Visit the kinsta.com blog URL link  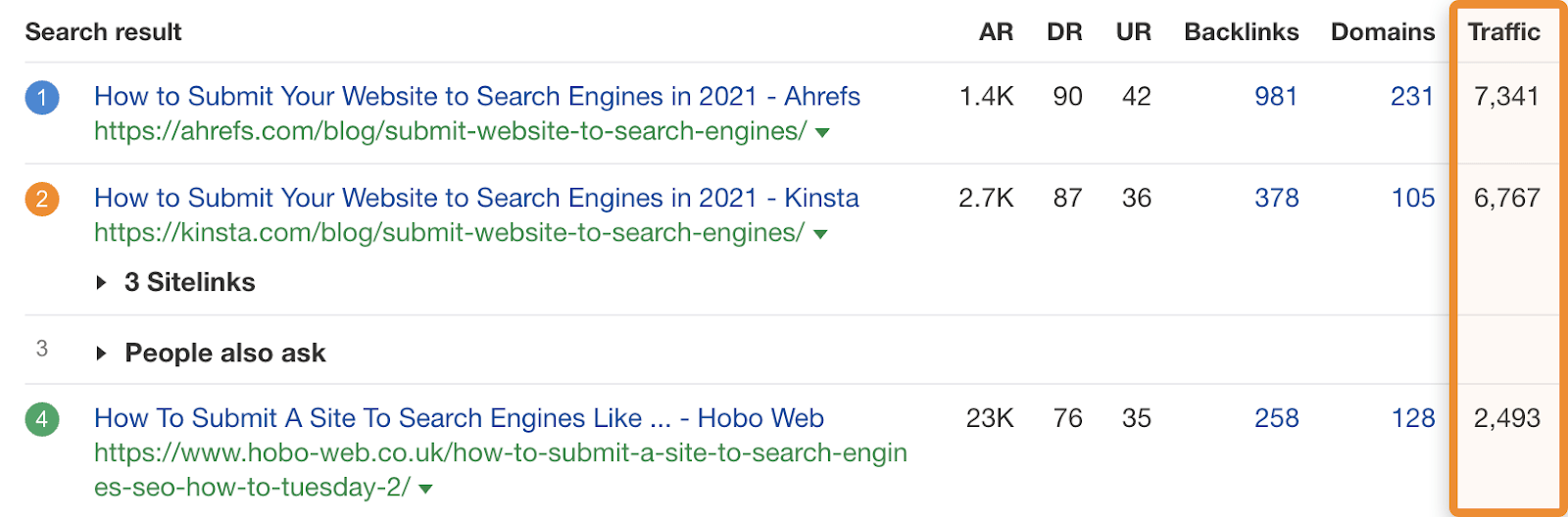tap(449, 233)
